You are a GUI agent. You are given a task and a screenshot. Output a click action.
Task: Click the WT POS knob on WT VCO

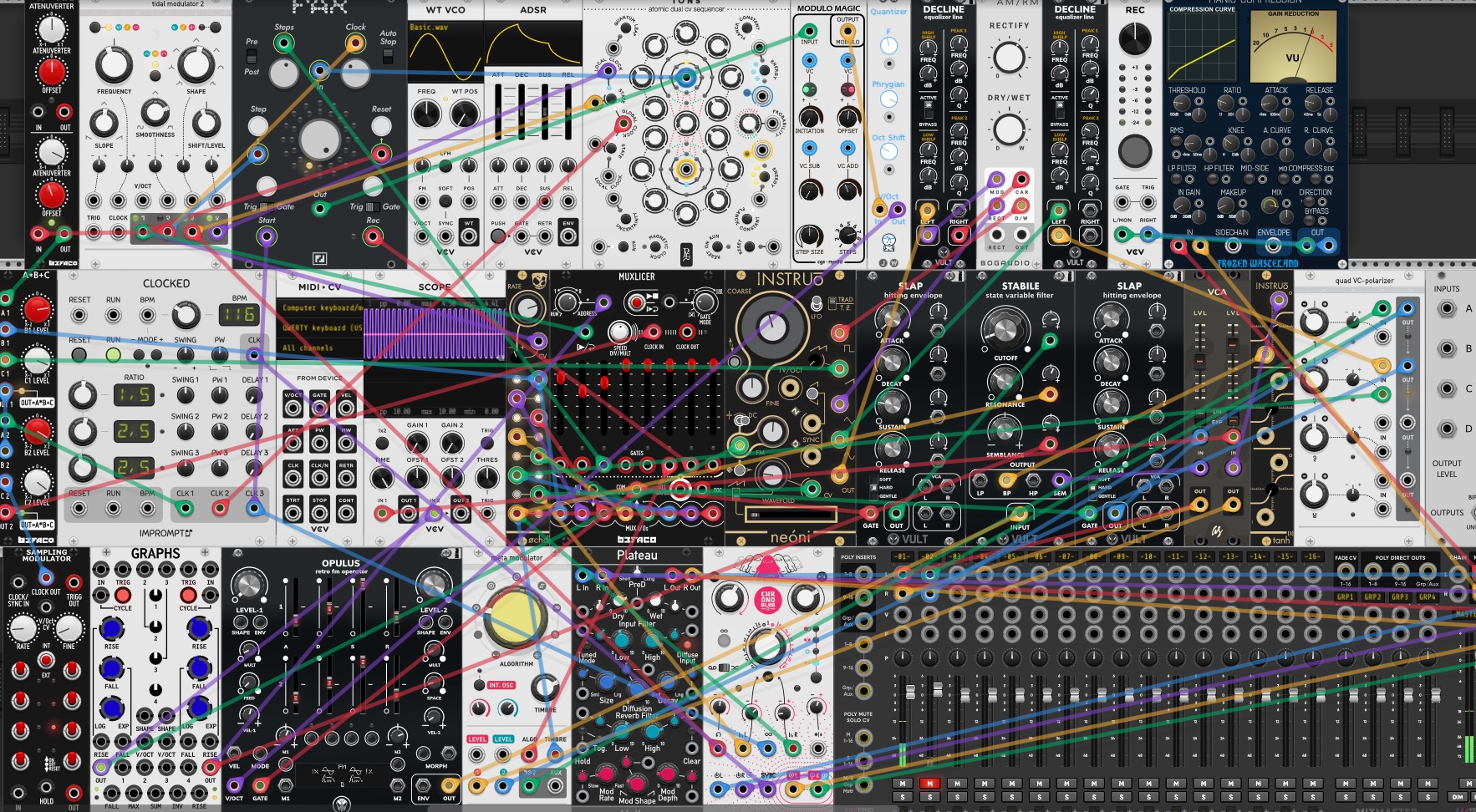pyautogui.click(x=465, y=114)
